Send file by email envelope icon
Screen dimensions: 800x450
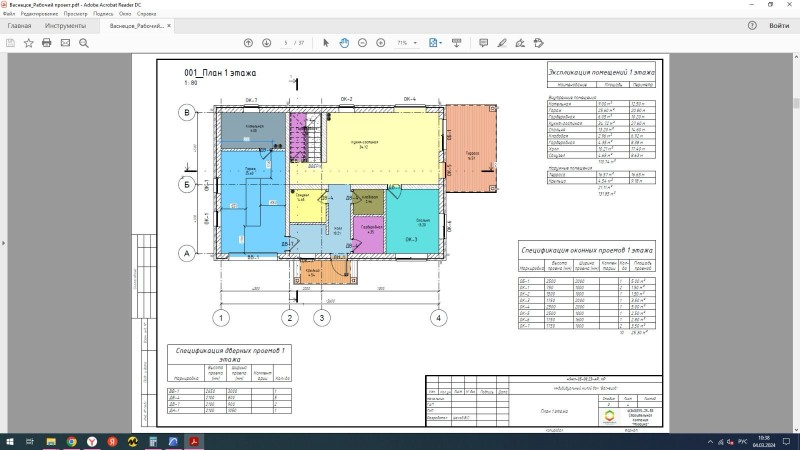tap(65, 43)
